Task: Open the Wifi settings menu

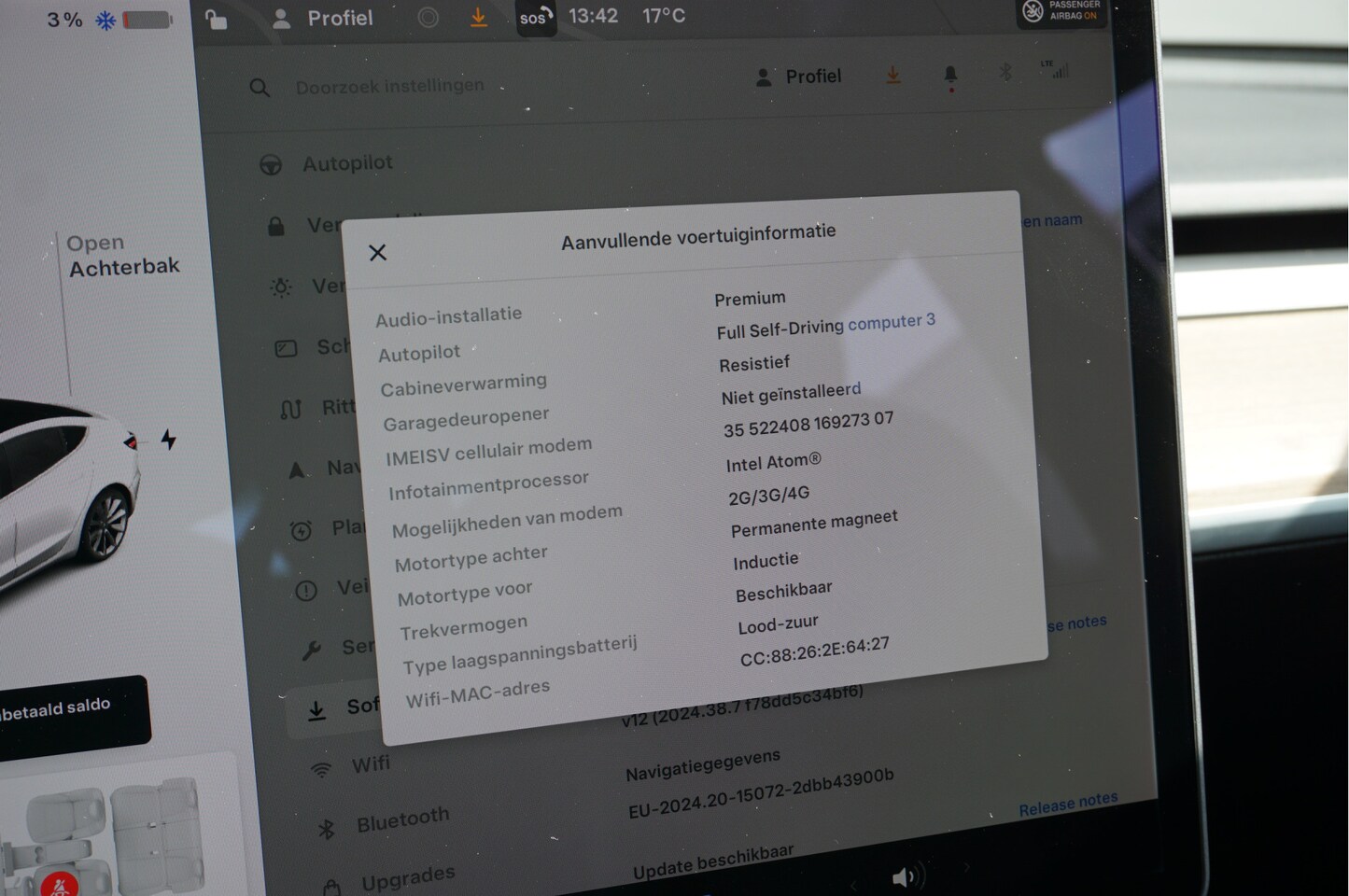Action: click(x=371, y=763)
